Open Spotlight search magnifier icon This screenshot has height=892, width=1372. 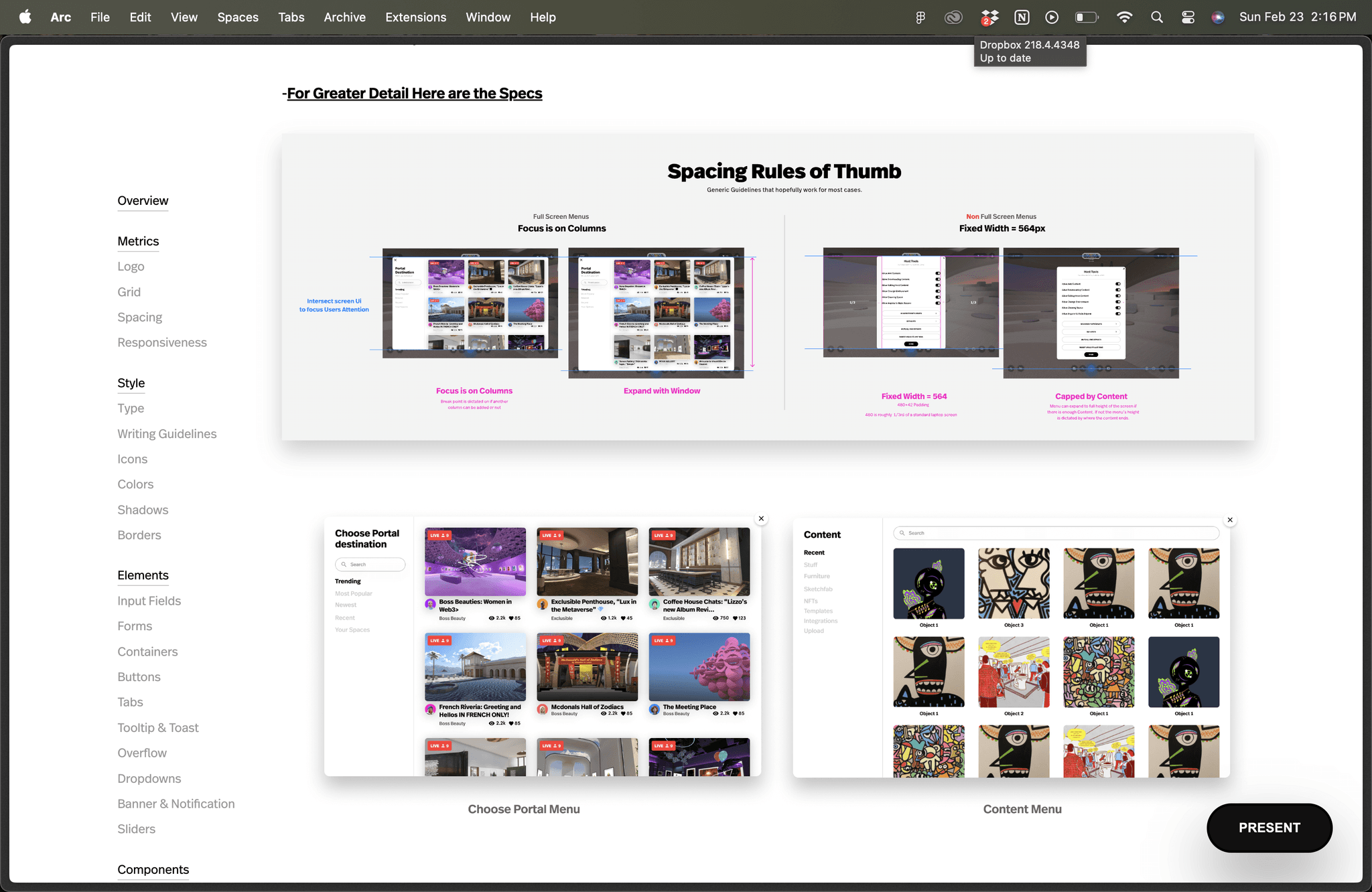1156,17
